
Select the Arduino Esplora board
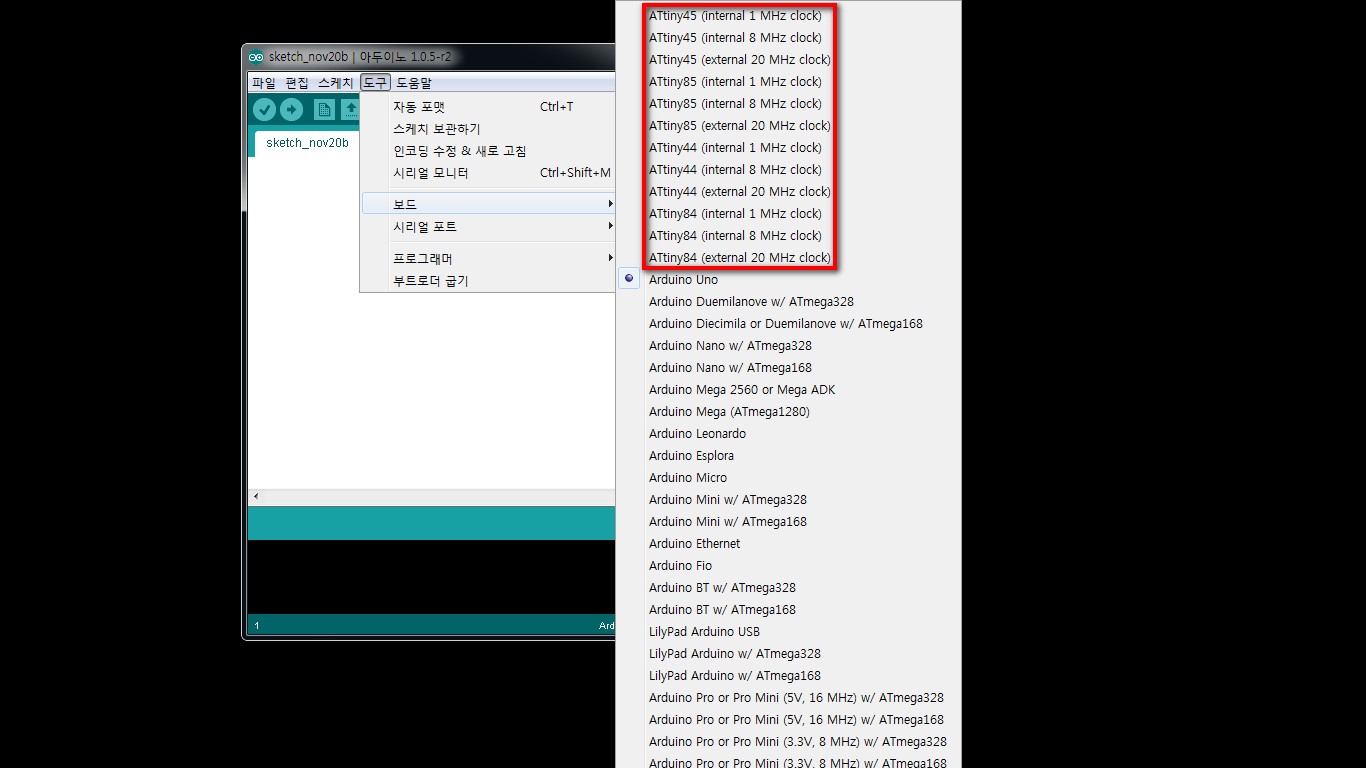pos(788,456)
